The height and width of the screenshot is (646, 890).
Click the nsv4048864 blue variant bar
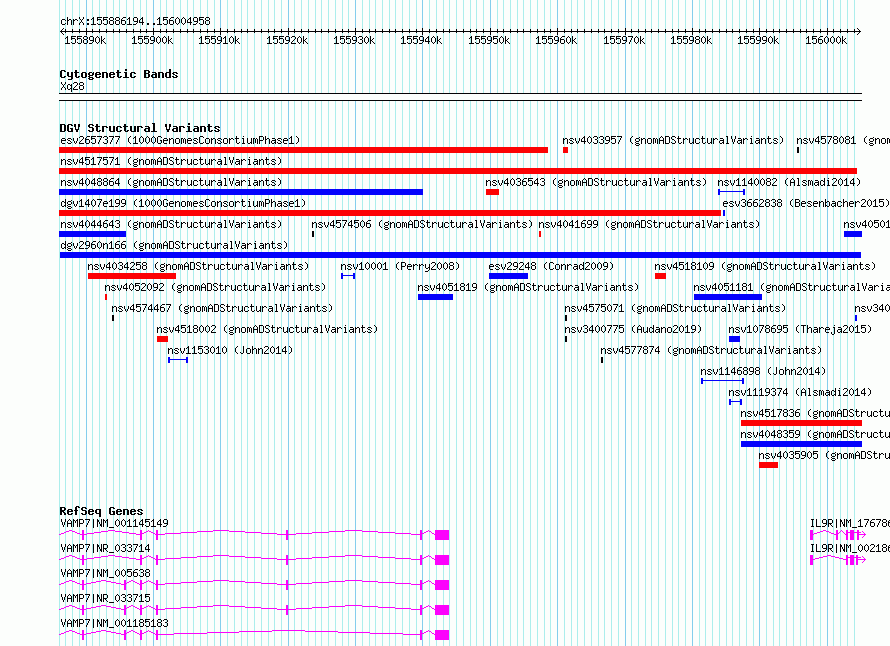point(241,192)
